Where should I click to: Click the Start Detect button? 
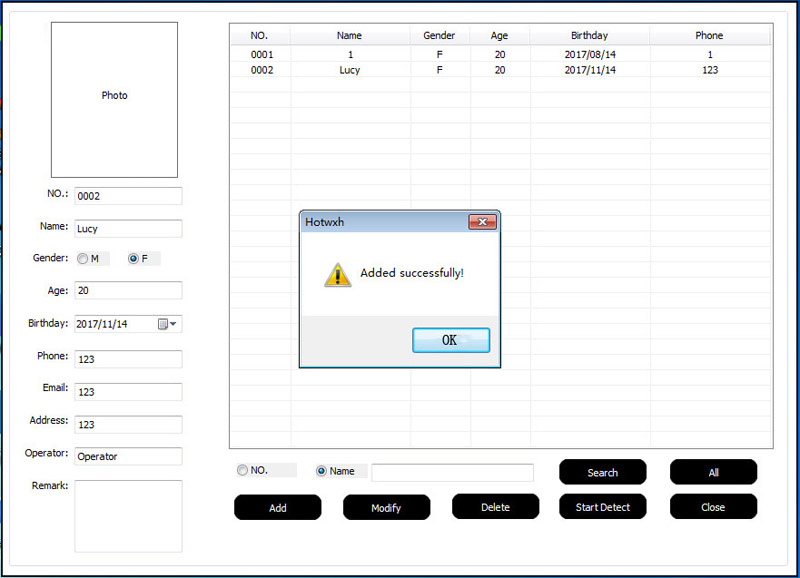click(603, 507)
